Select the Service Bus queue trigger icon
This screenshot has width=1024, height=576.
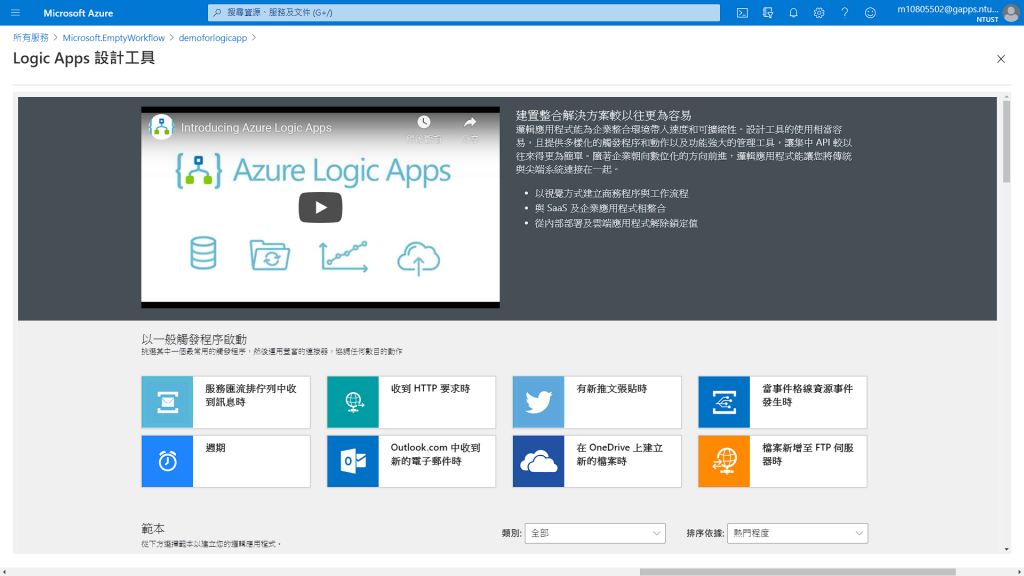167,402
